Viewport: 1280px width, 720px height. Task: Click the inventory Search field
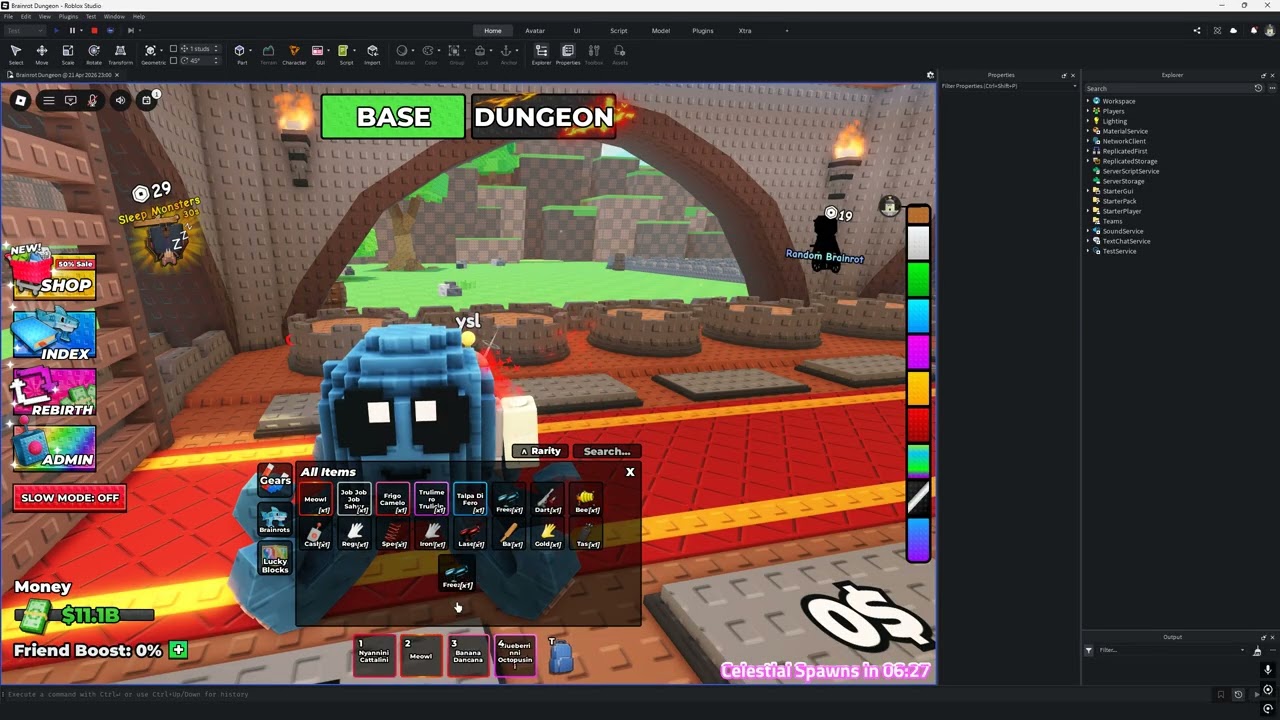pos(607,451)
